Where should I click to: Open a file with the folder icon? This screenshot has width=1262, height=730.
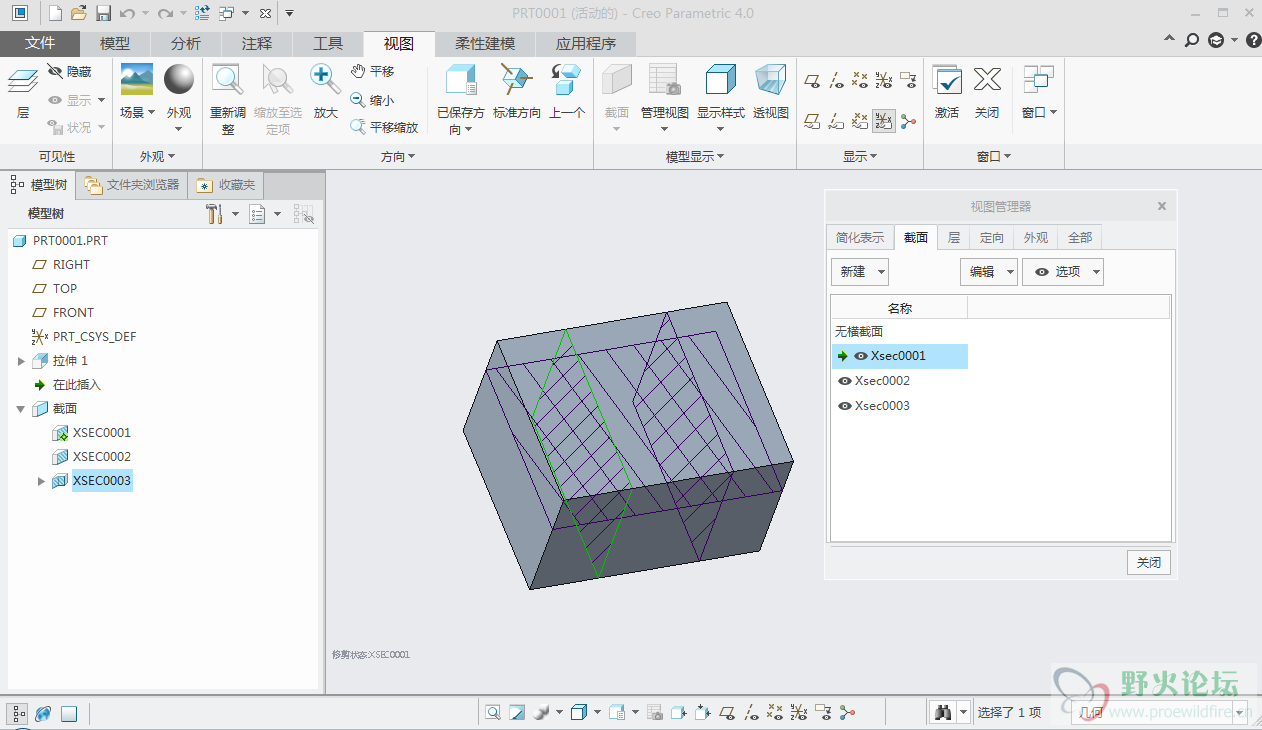tap(79, 13)
